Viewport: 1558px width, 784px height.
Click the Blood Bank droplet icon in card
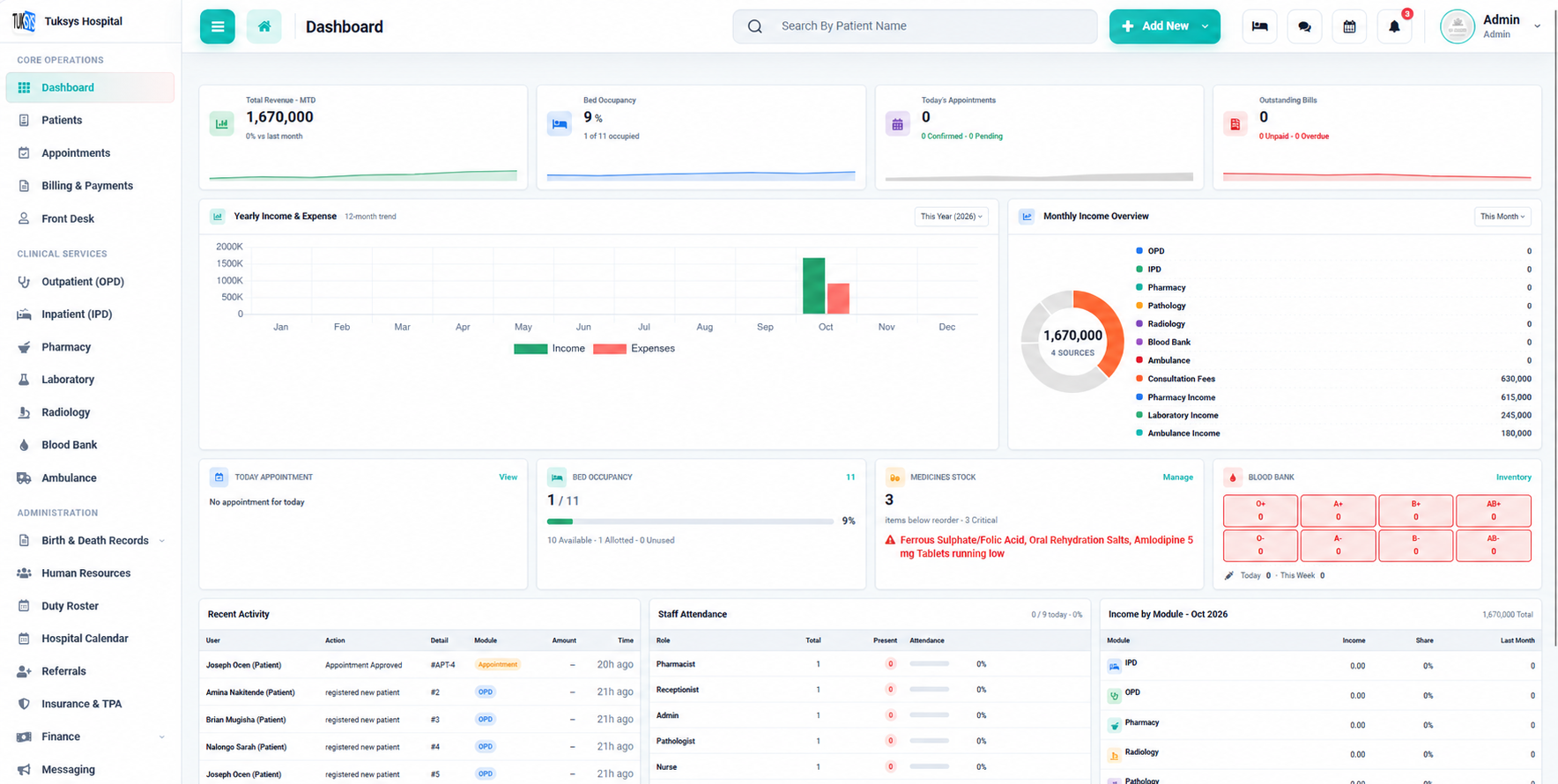pos(1233,477)
